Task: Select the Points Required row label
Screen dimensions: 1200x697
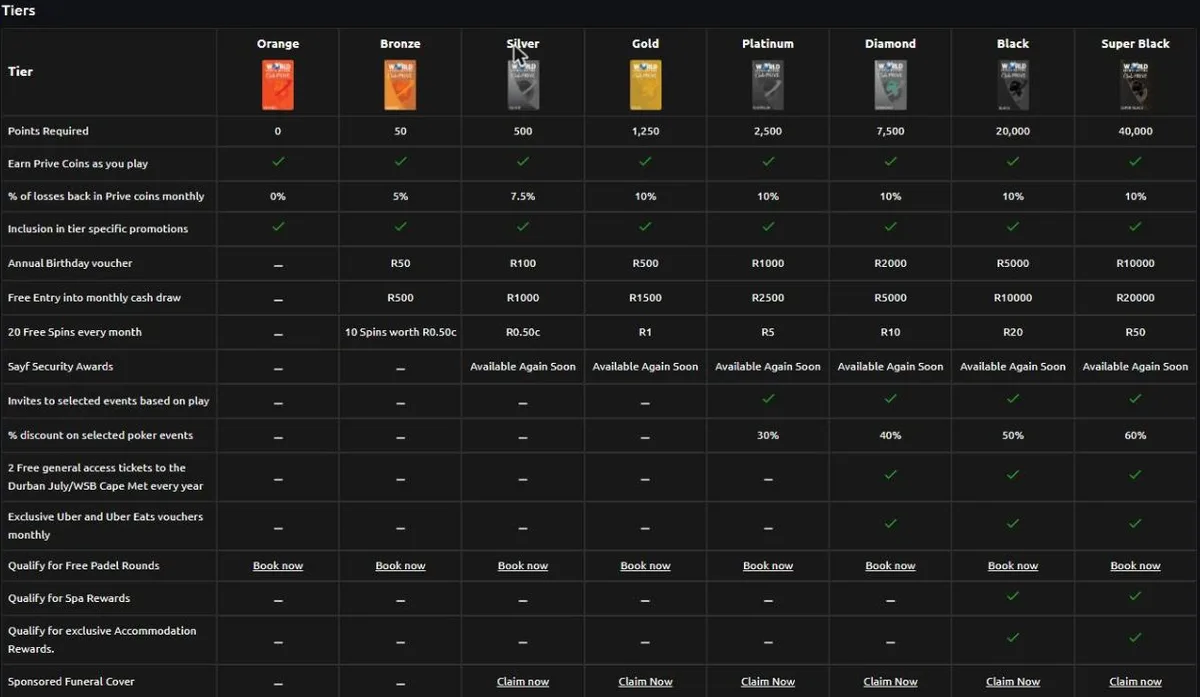Action: [48, 131]
